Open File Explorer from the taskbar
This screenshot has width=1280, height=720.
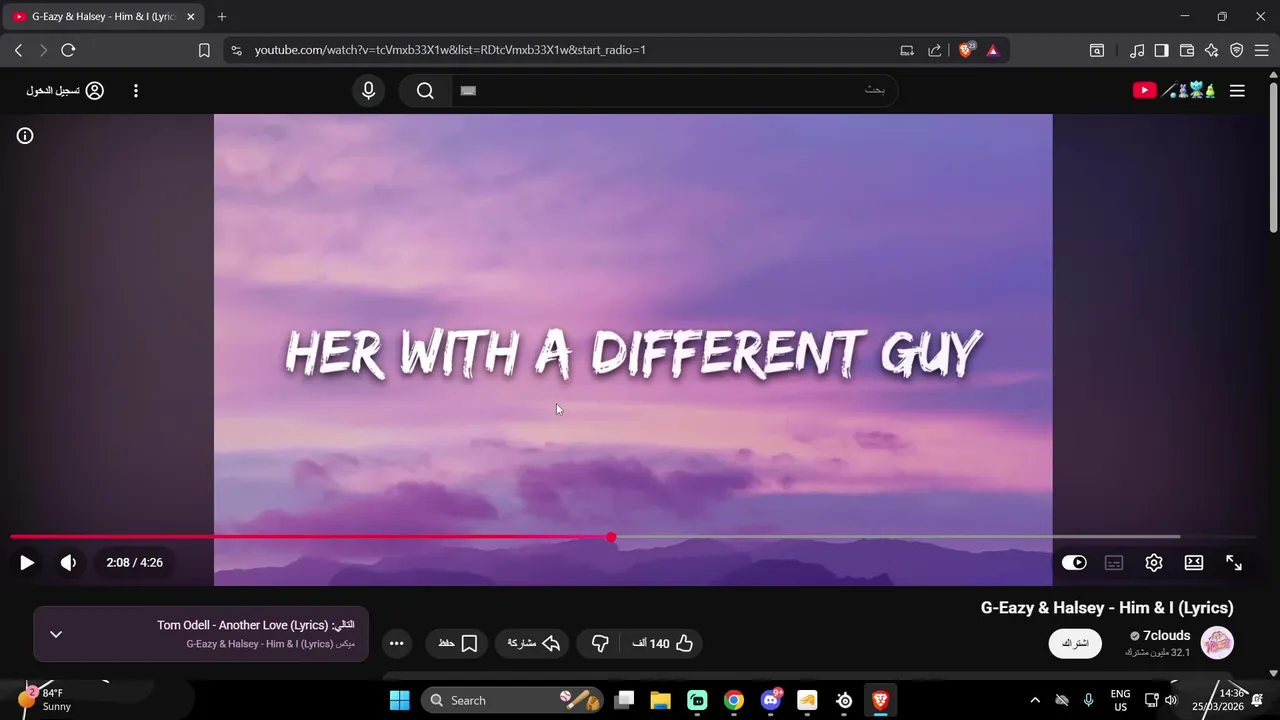pos(661,700)
